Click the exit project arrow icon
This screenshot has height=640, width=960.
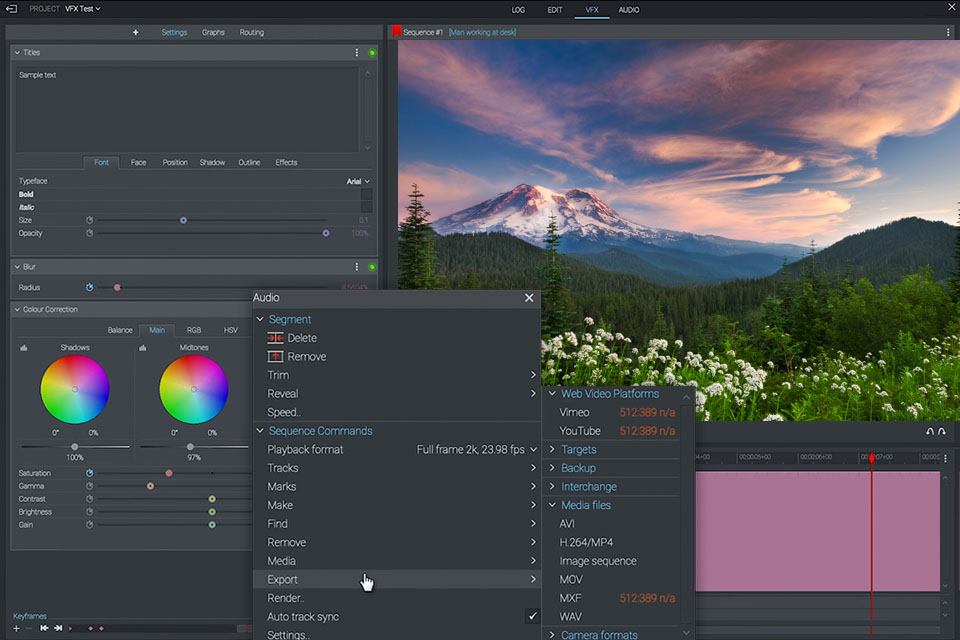(11, 9)
